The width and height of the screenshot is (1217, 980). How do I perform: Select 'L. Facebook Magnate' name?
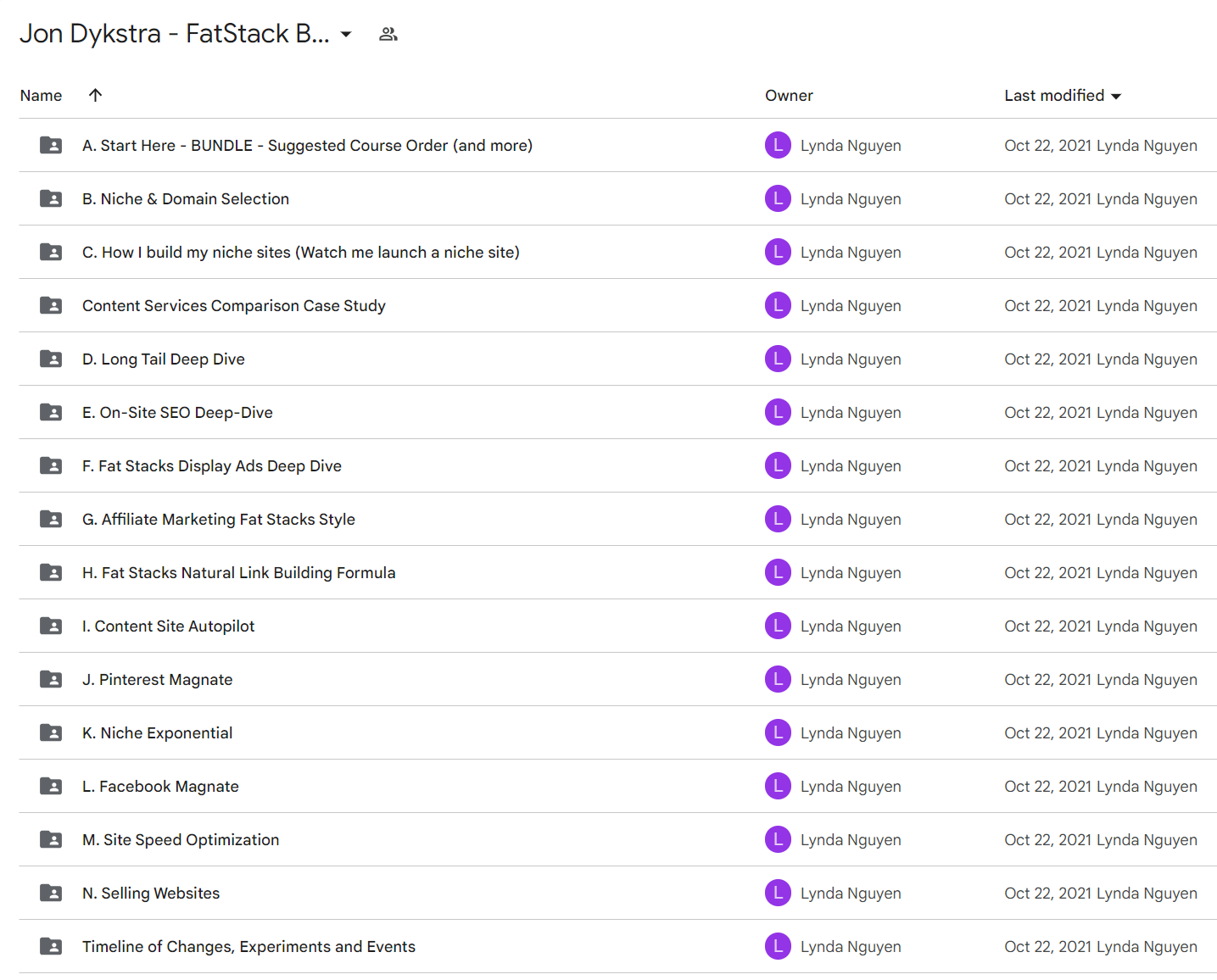pos(160,787)
